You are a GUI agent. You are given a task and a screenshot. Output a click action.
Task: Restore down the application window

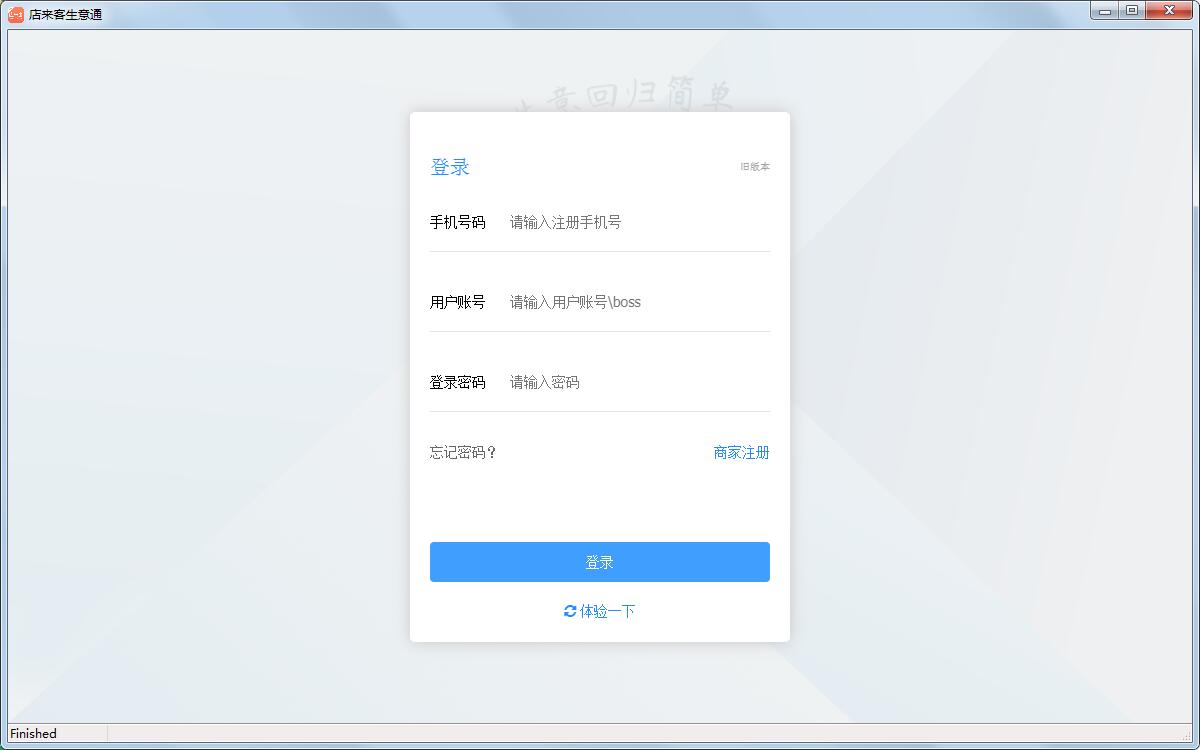coord(1132,11)
